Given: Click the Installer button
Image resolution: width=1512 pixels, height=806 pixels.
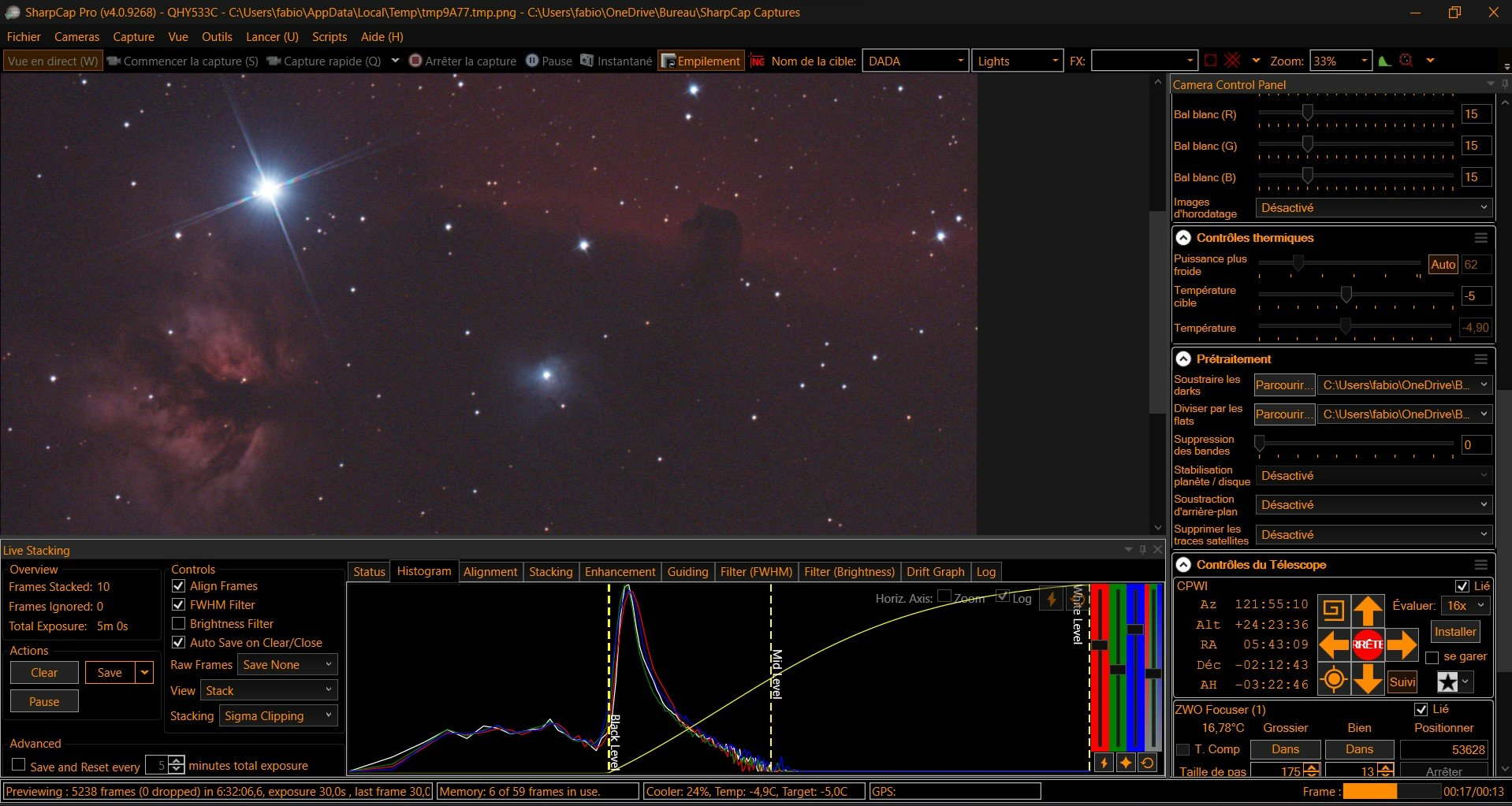Looking at the screenshot, I should pos(1455,631).
